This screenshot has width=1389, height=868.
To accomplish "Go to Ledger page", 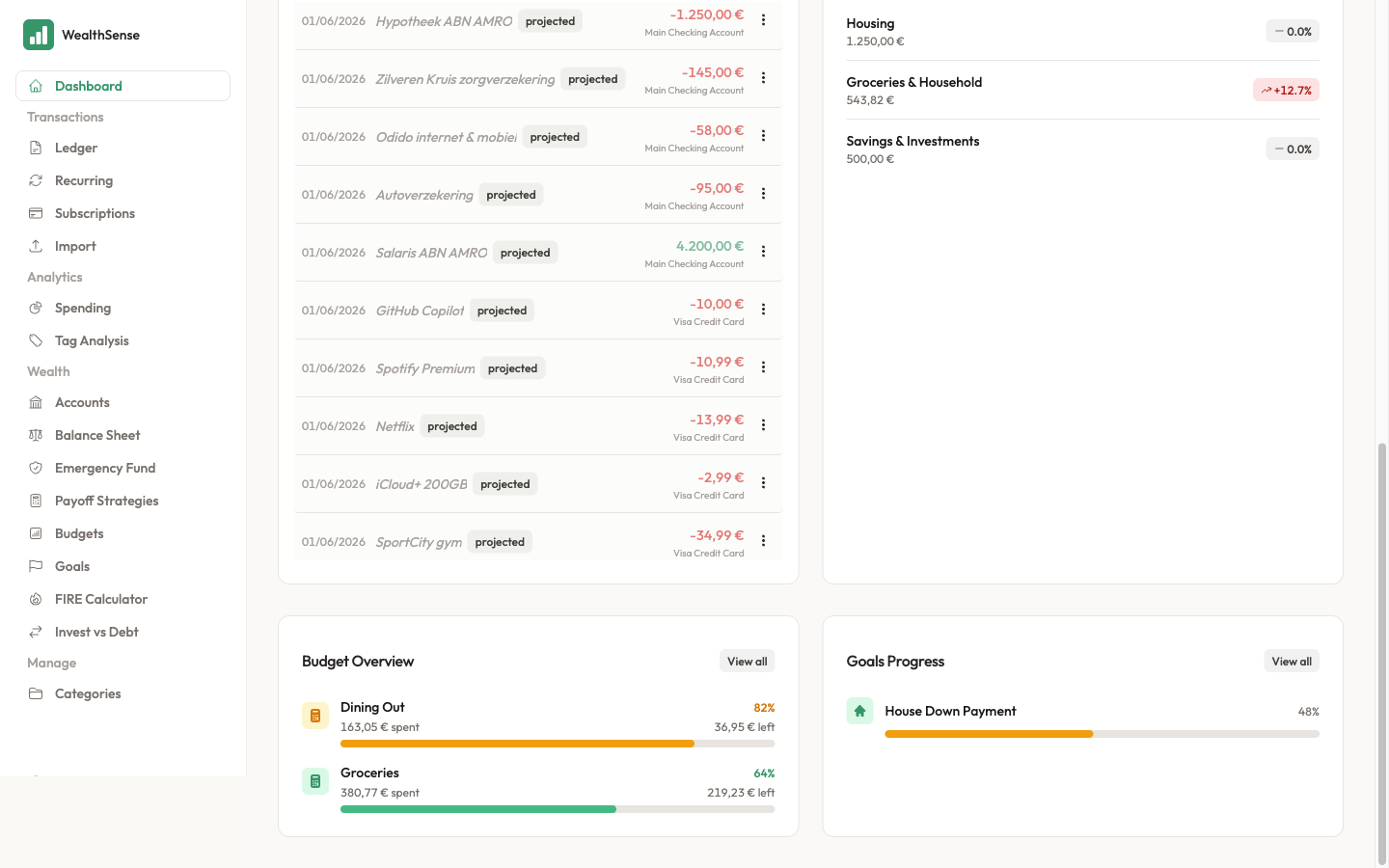I will tap(123, 148).
